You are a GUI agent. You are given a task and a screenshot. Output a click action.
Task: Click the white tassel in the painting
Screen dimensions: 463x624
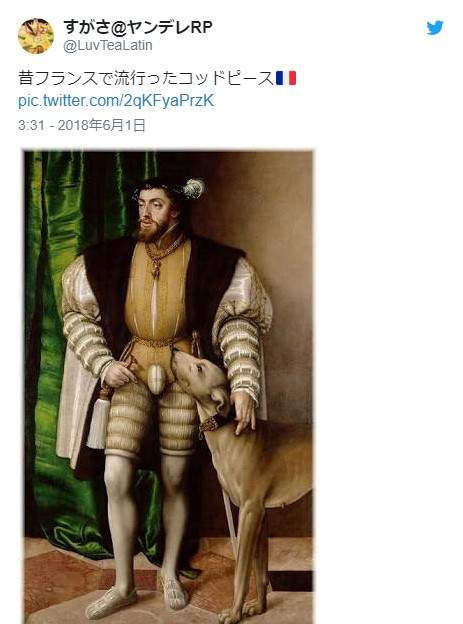pyautogui.click(x=97, y=423)
